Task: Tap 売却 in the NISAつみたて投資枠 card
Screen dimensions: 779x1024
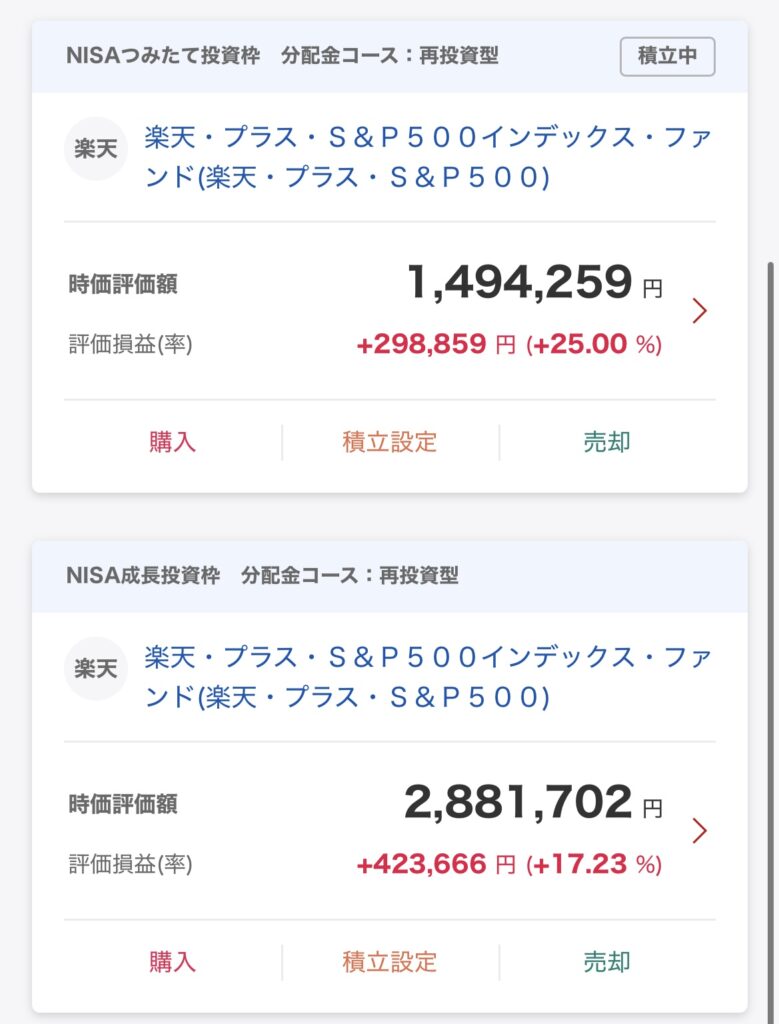Action: (607, 442)
